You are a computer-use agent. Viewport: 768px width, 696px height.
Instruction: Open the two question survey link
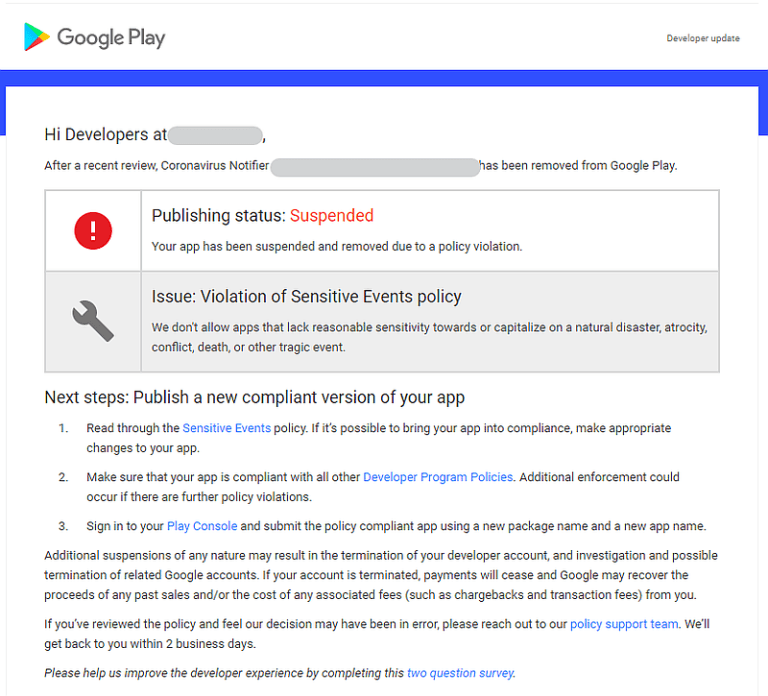tap(460, 673)
